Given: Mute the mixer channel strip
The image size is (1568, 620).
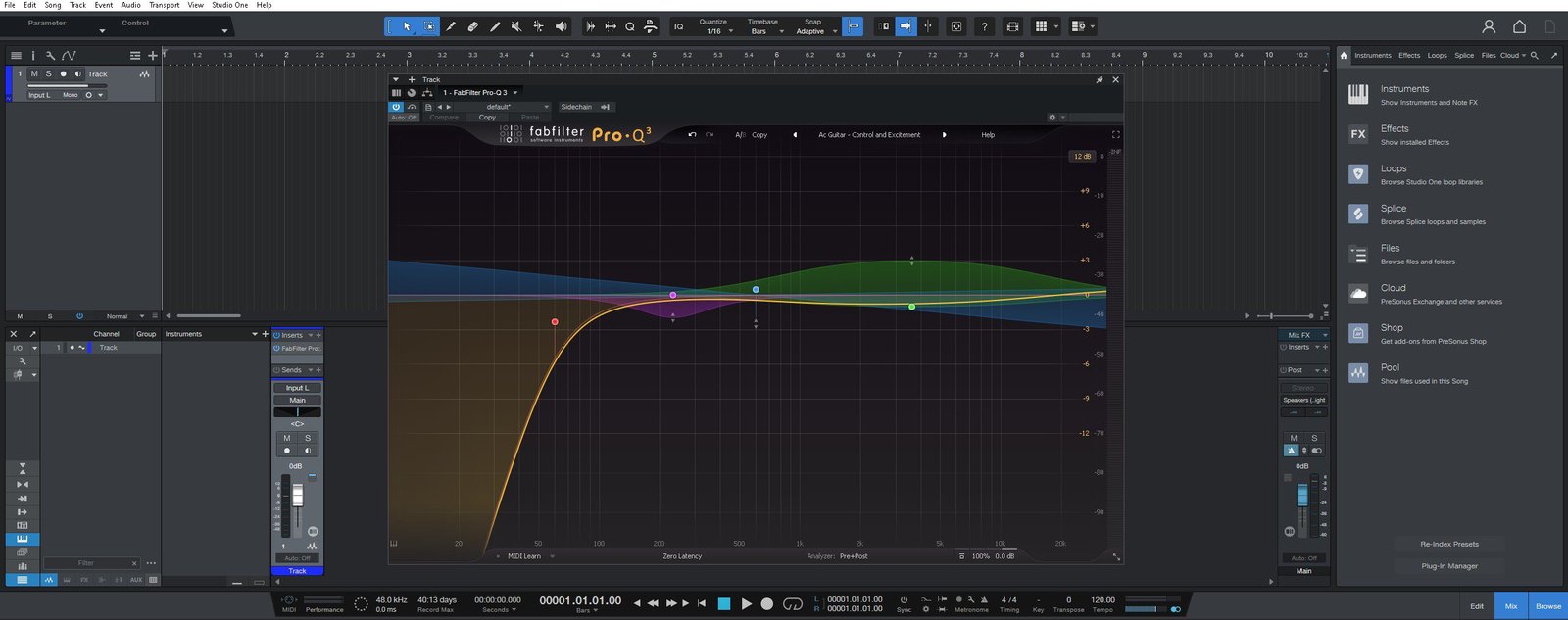Looking at the screenshot, I should tap(286, 438).
